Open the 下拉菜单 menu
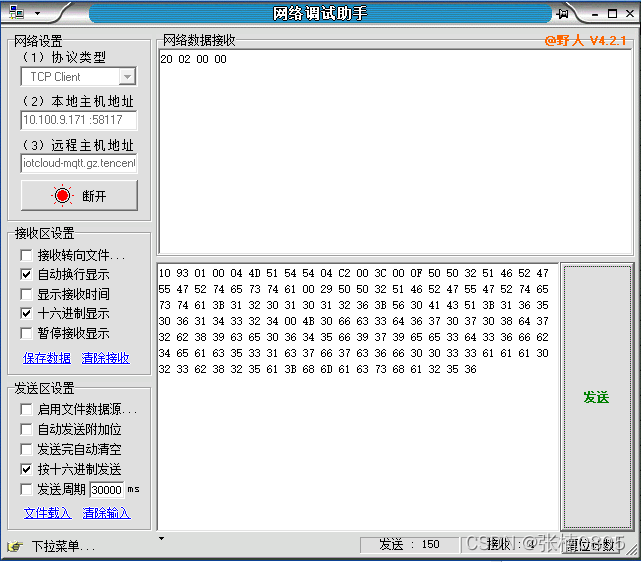The image size is (641, 562). [62, 546]
